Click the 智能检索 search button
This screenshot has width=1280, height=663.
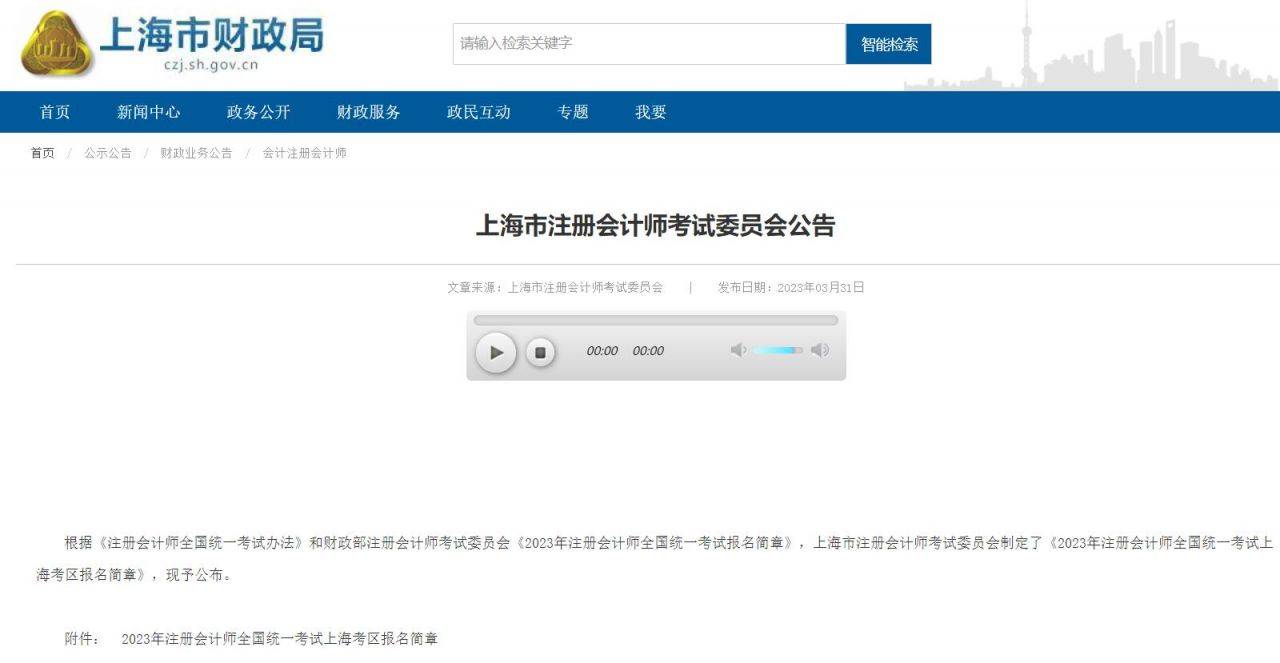click(890, 43)
